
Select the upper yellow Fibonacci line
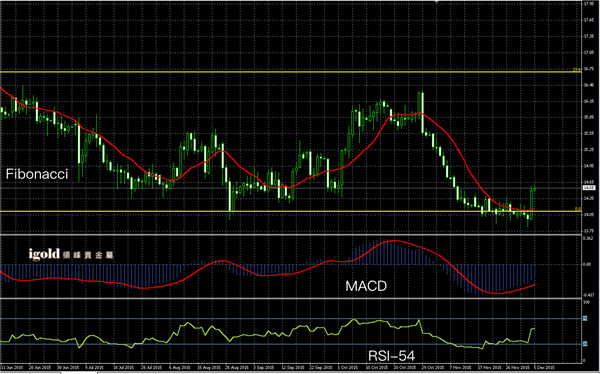pyautogui.click(x=291, y=72)
